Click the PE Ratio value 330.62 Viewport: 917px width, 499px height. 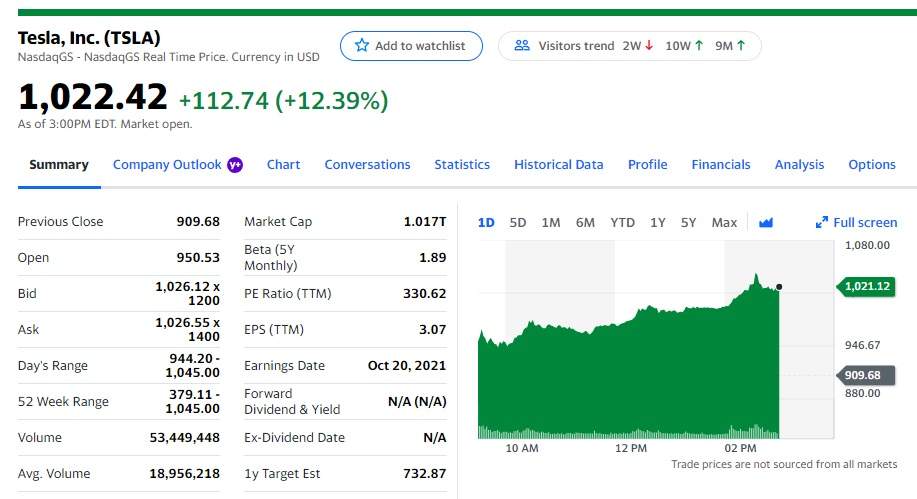pos(425,293)
